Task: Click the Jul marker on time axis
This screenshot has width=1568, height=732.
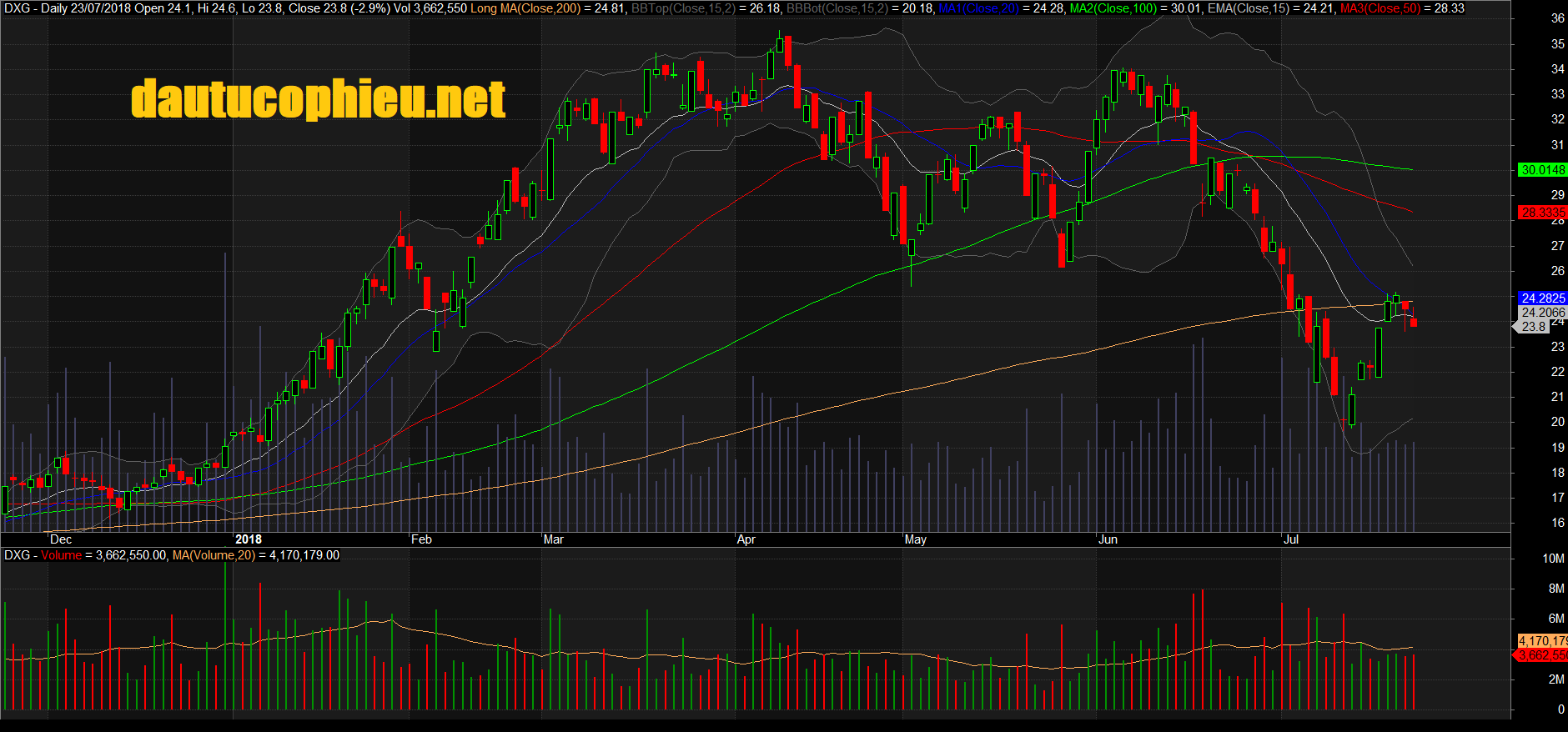Action: (1291, 539)
